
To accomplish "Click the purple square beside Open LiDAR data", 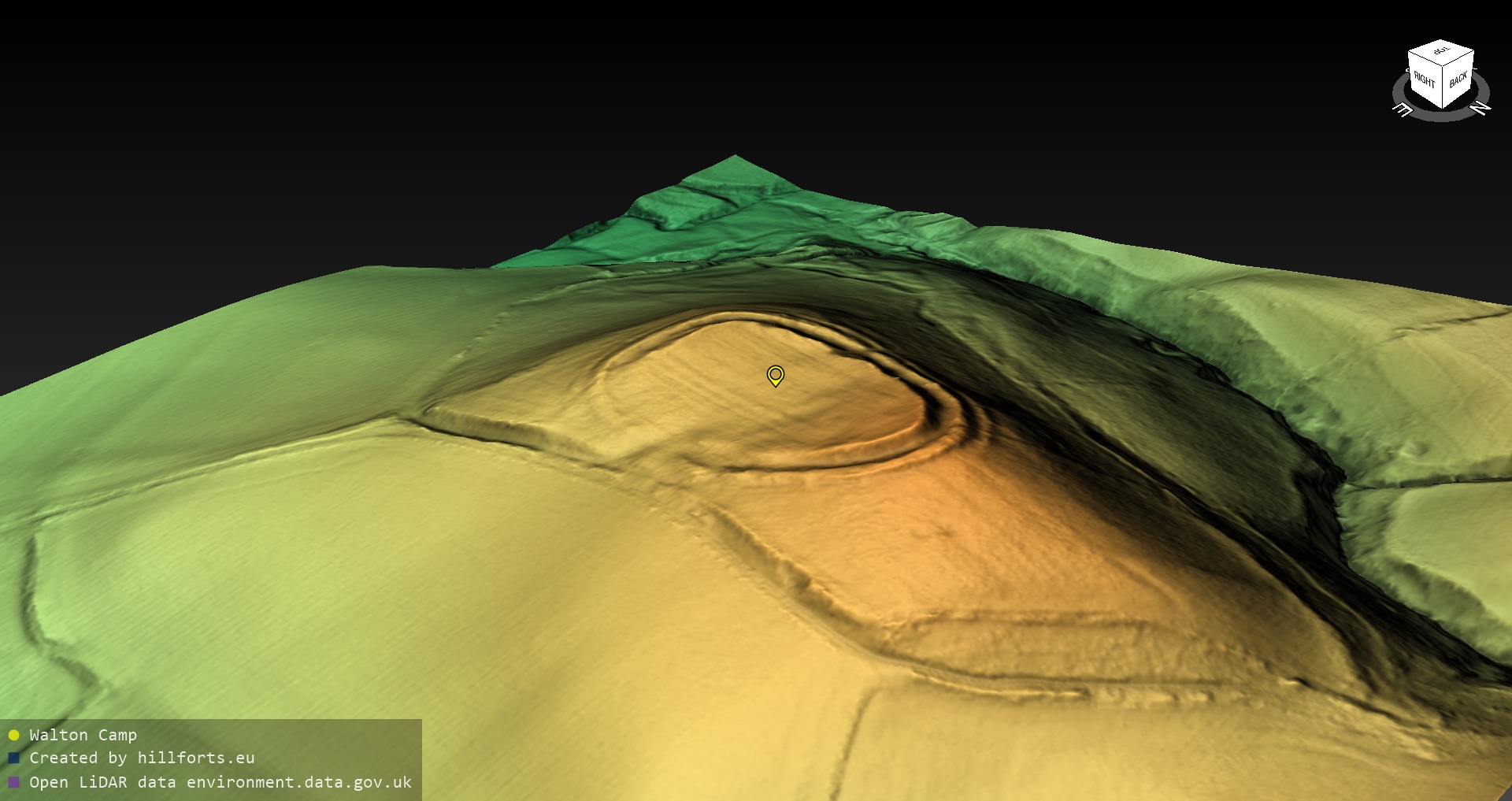I will click(x=13, y=782).
